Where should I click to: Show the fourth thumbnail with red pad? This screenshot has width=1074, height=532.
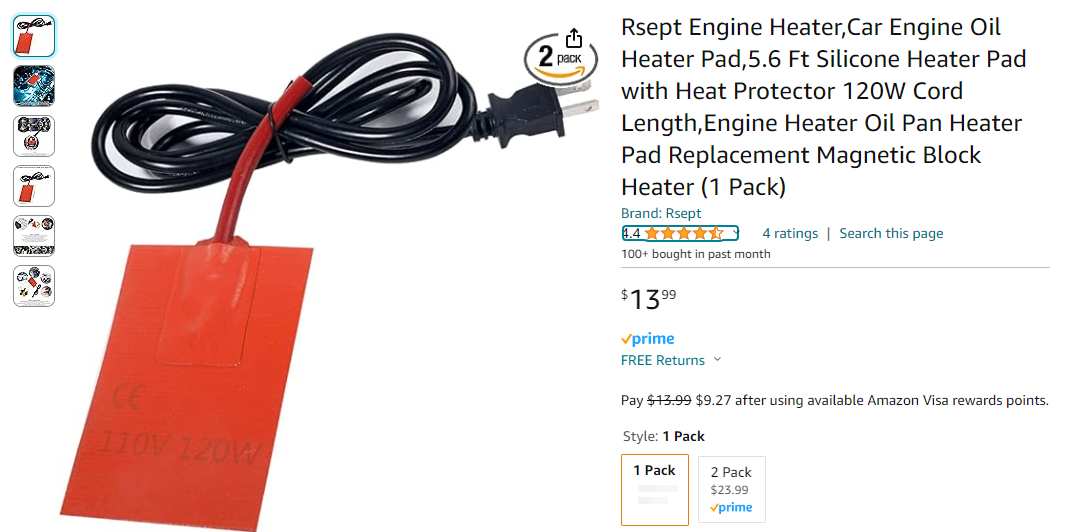[34, 186]
